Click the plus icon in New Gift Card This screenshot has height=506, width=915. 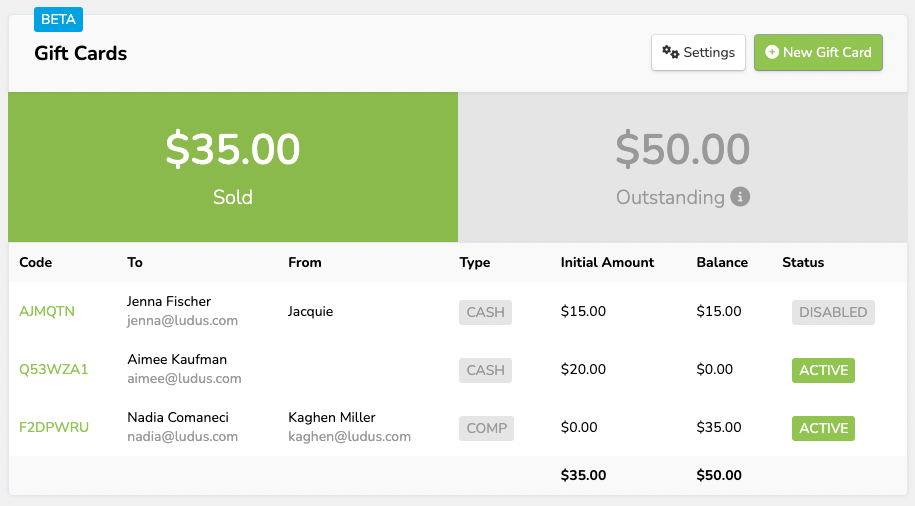772,52
